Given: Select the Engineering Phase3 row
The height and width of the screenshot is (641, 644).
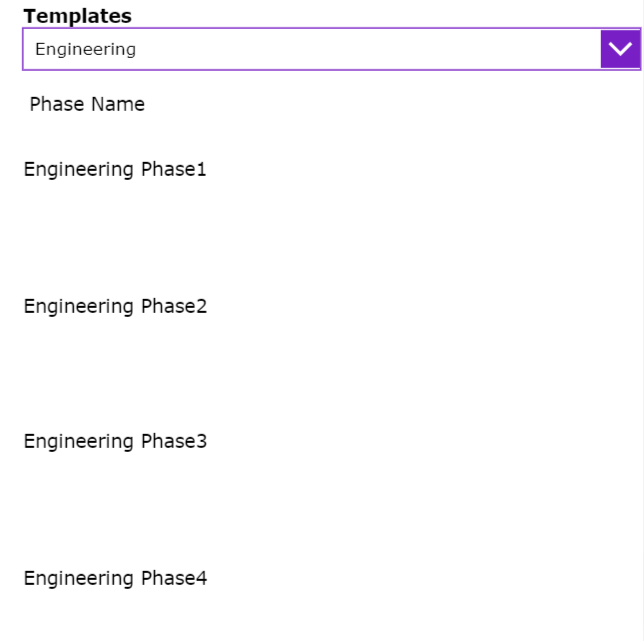Looking at the screenshot, I should click(x=115, y=441).
